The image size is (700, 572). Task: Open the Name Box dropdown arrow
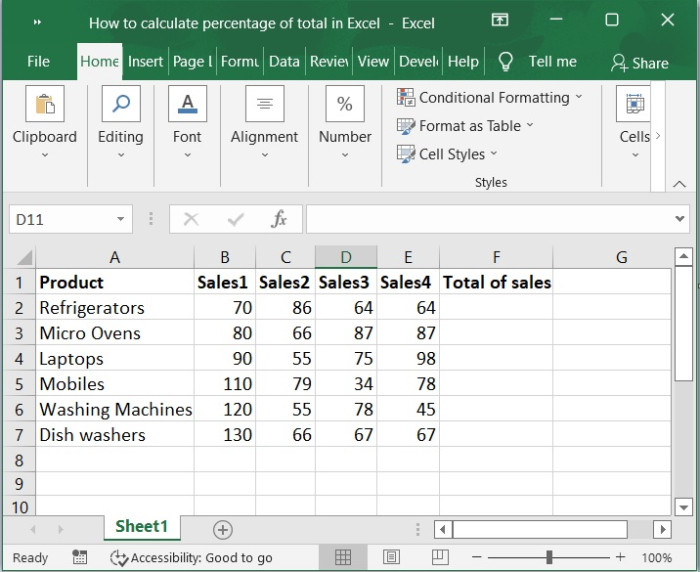(x=121, y=219)
